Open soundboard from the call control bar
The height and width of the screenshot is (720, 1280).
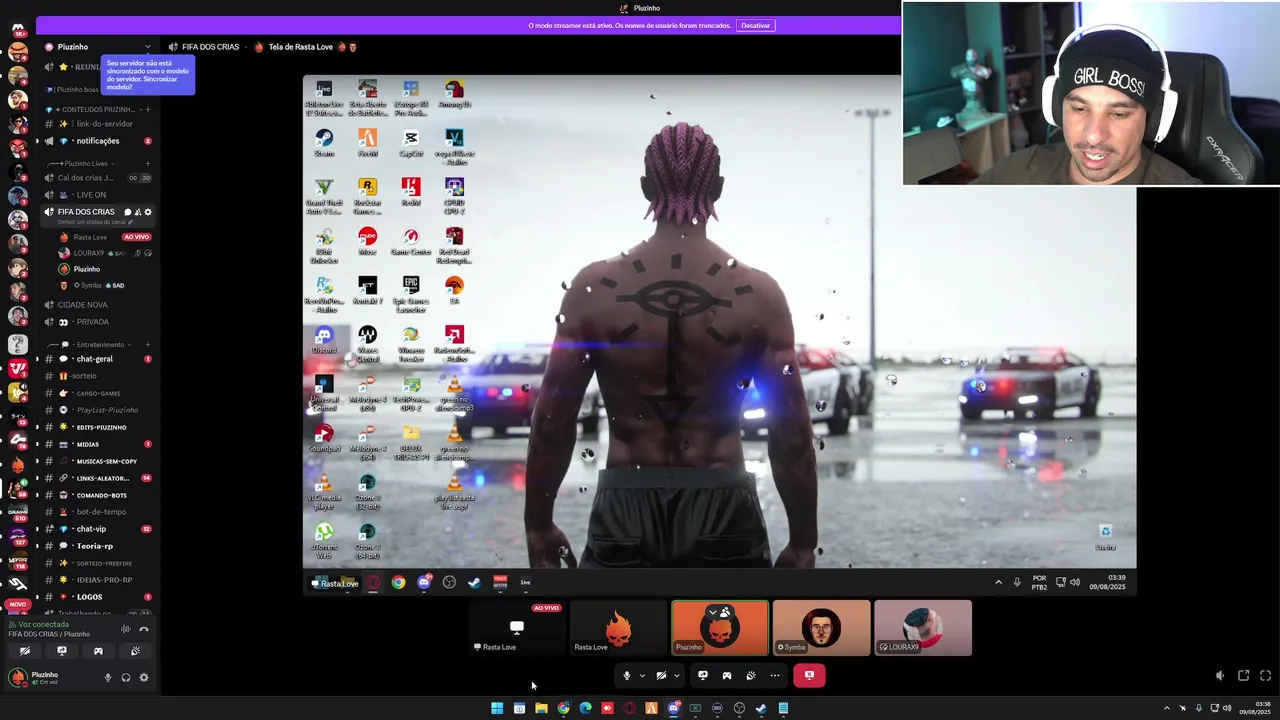pyautogui.click(x=751, y=675)
